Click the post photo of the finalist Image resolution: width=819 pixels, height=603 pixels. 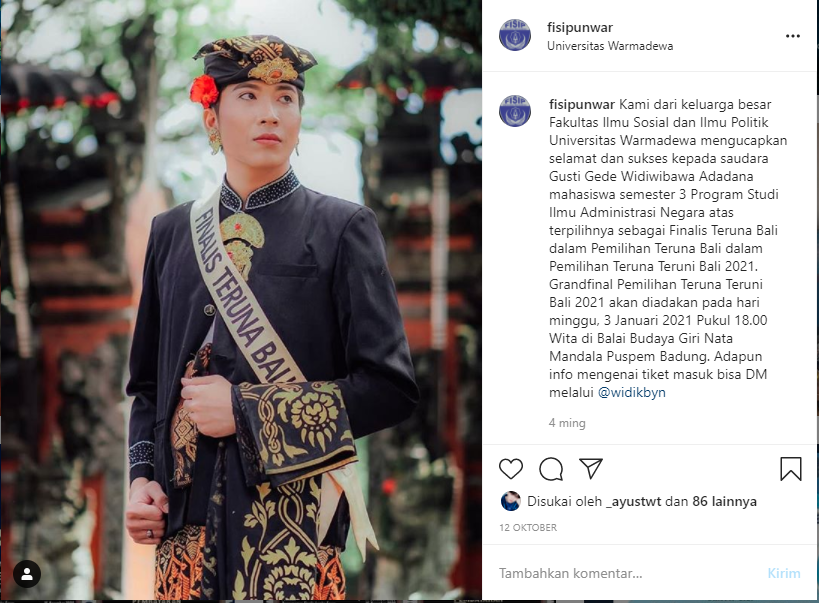click(241, 300)
